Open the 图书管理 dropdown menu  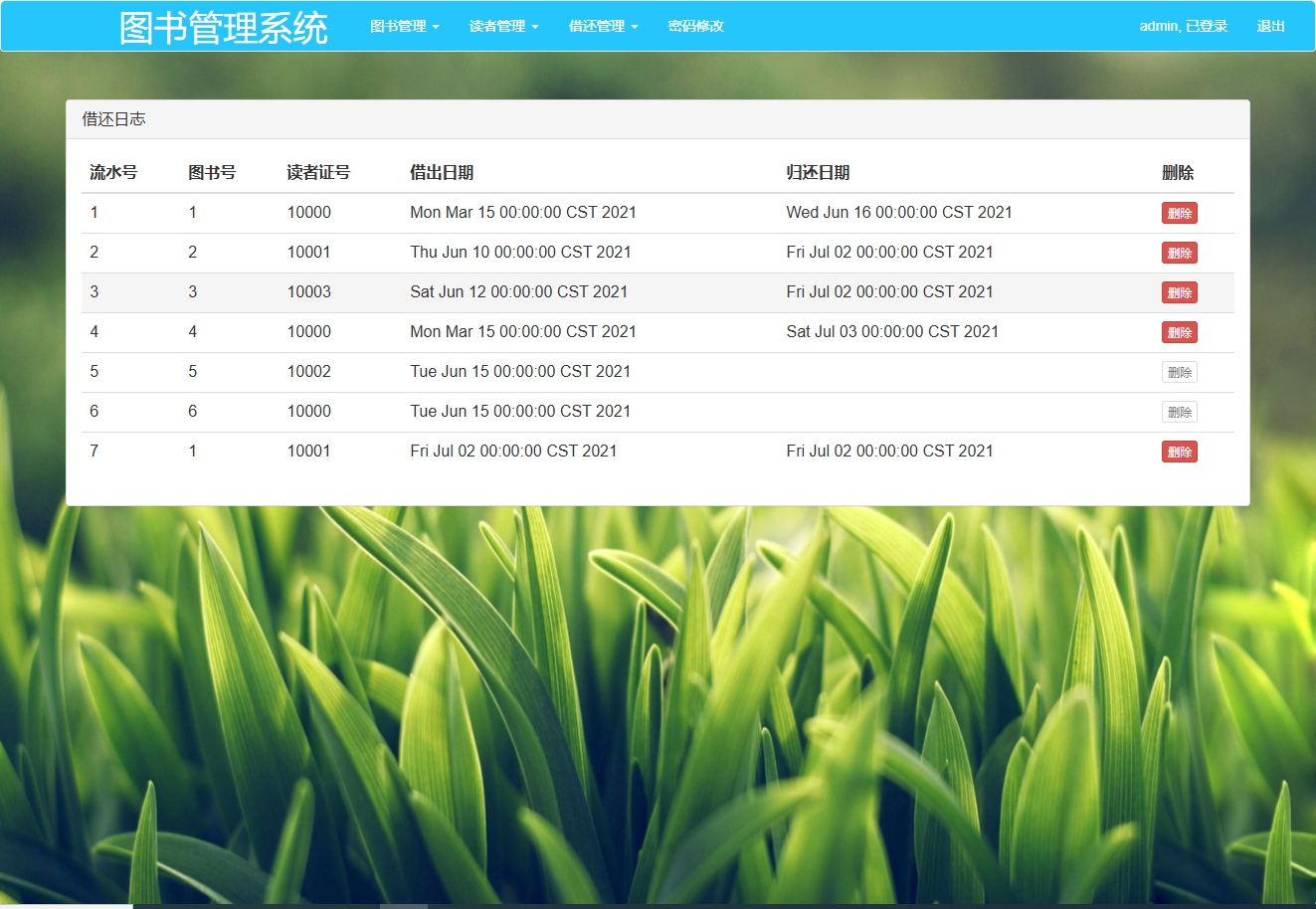(x=404, y=26)
